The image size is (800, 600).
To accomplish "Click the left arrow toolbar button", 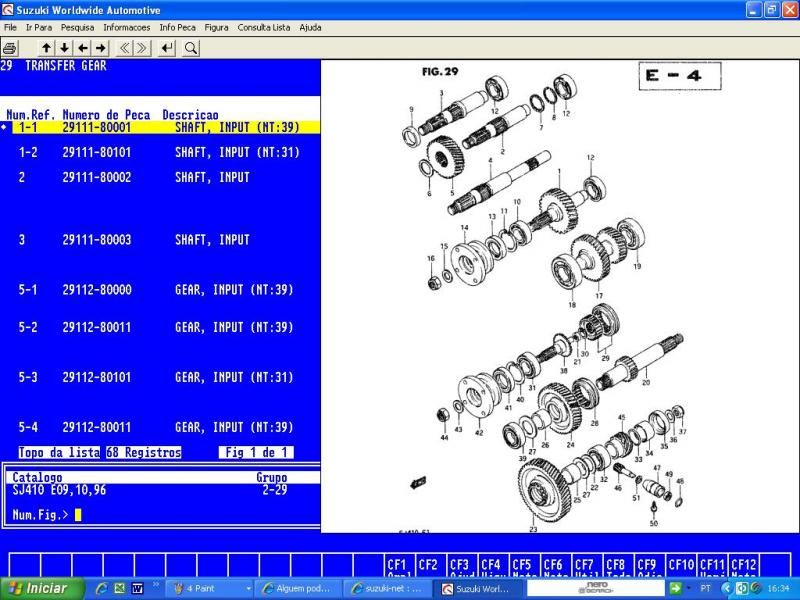I will point(83,48).
